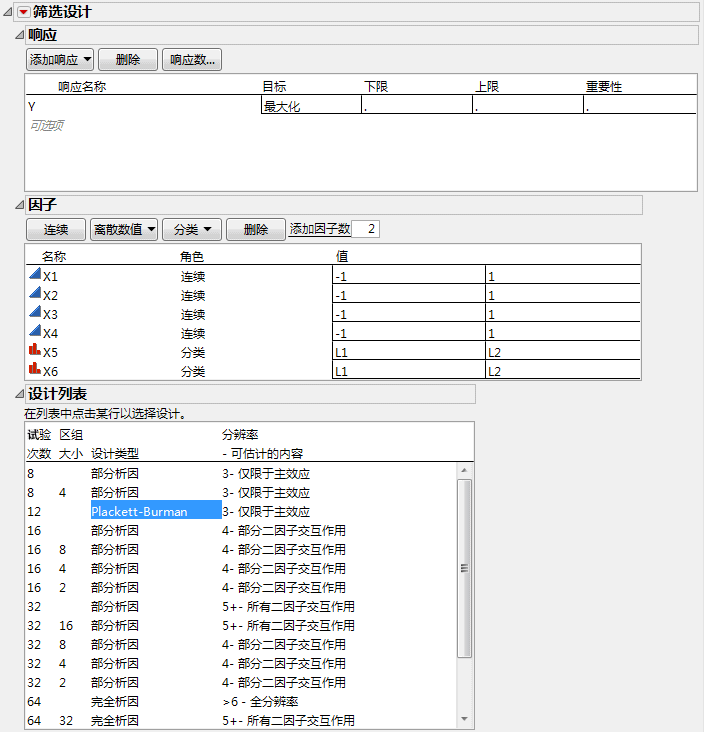Click the 添加因子数 button
The width and height of the screenshot is (704, 732).
coord(320,229)
